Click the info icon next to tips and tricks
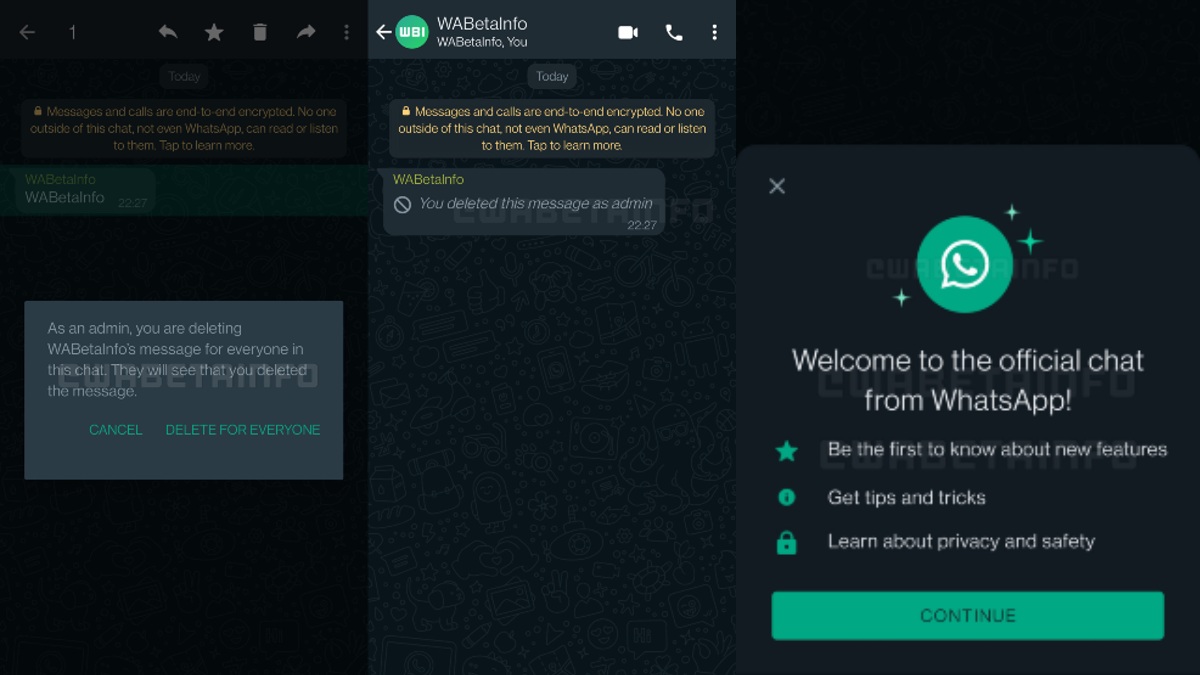This screenshot has height=675, width=1200. (787, 497)
